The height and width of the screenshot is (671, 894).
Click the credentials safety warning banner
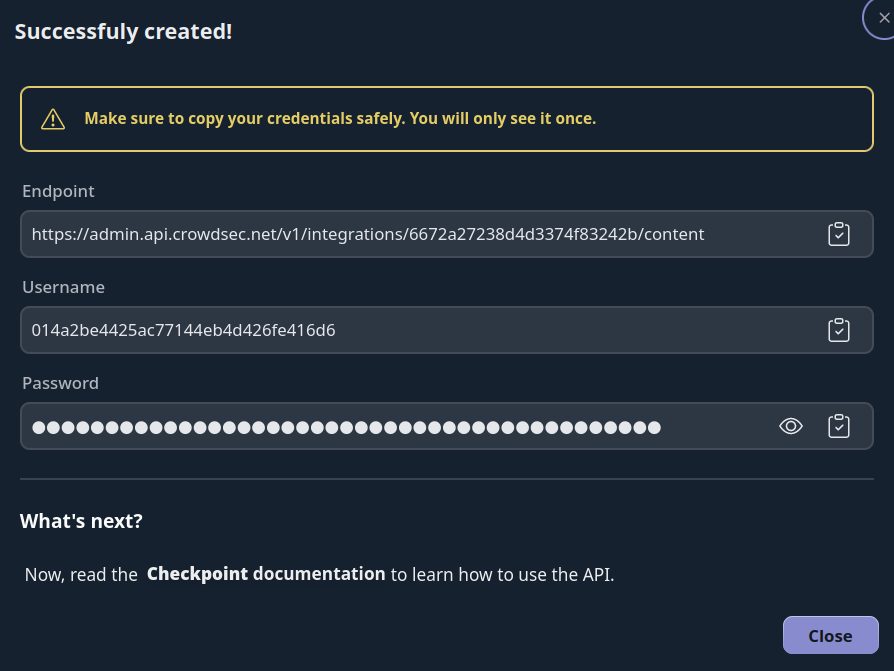point(447,118)
